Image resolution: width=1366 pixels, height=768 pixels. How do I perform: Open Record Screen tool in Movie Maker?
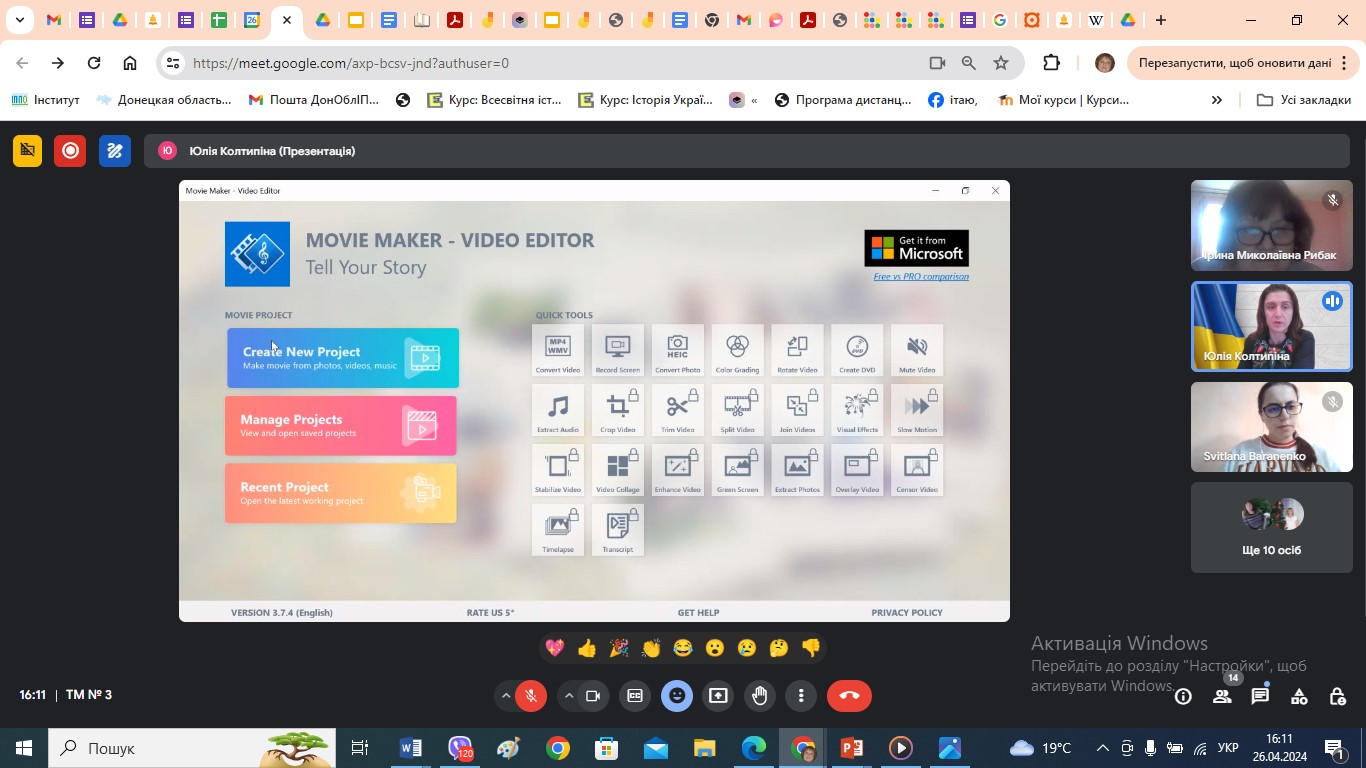[x=618, y=350]
